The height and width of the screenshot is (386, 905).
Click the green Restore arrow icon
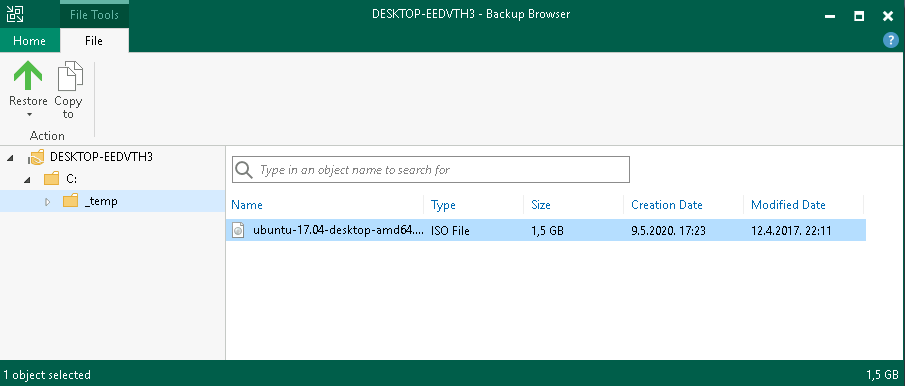coord(28,76)
